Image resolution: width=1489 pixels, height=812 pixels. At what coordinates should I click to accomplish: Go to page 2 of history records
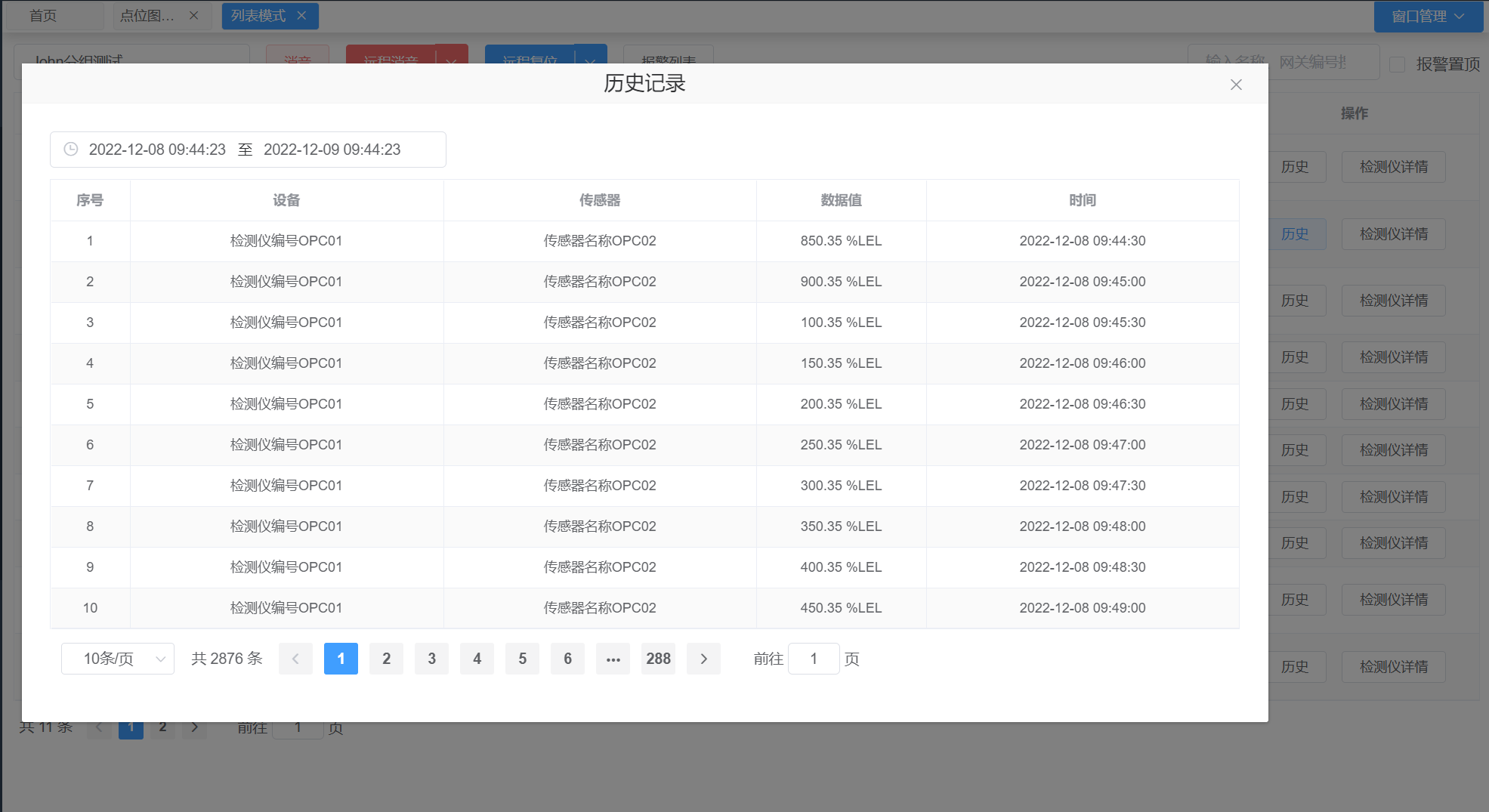coord(386,659)
